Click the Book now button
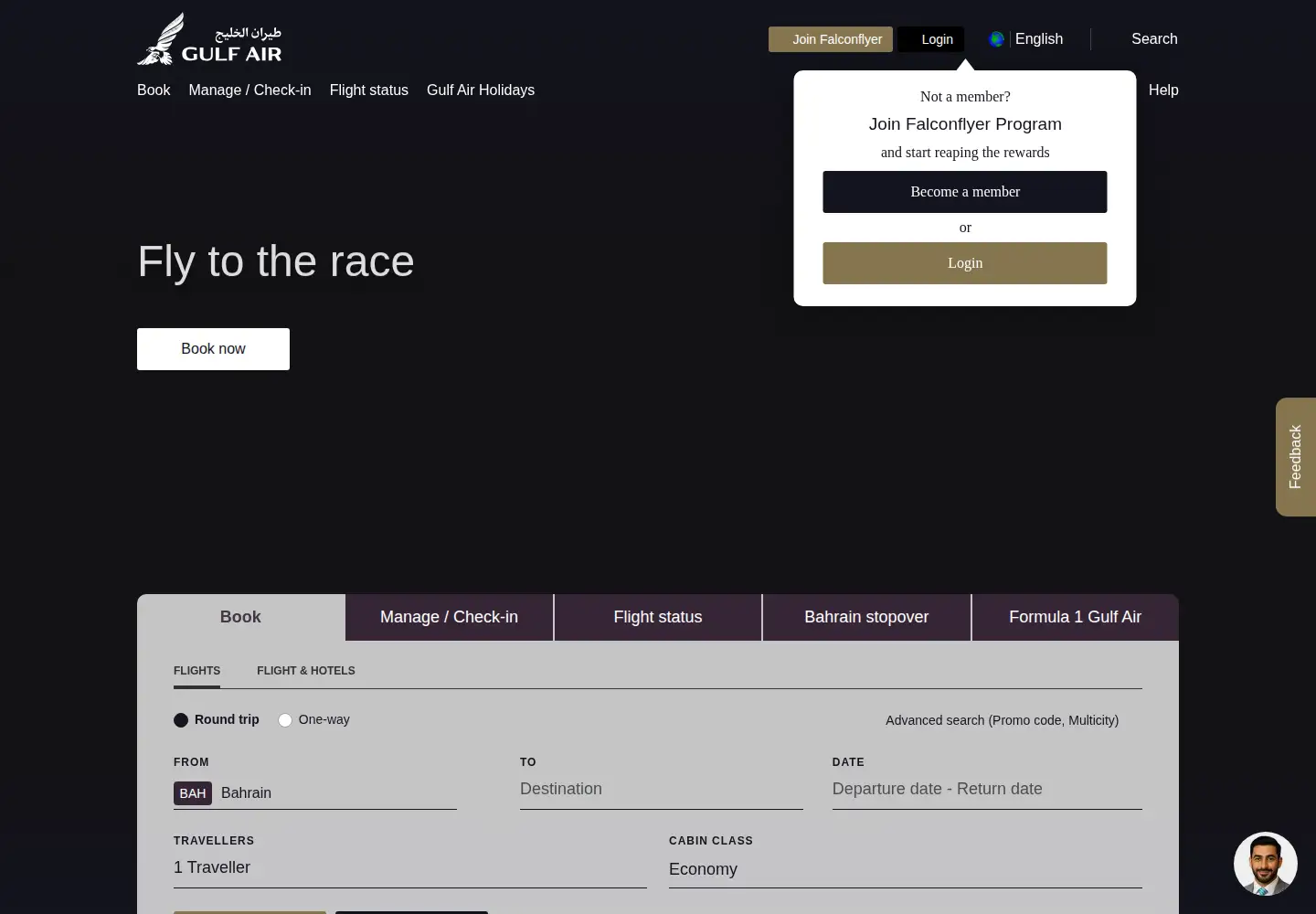The image size is (1316, 914). tap(213, 349)
